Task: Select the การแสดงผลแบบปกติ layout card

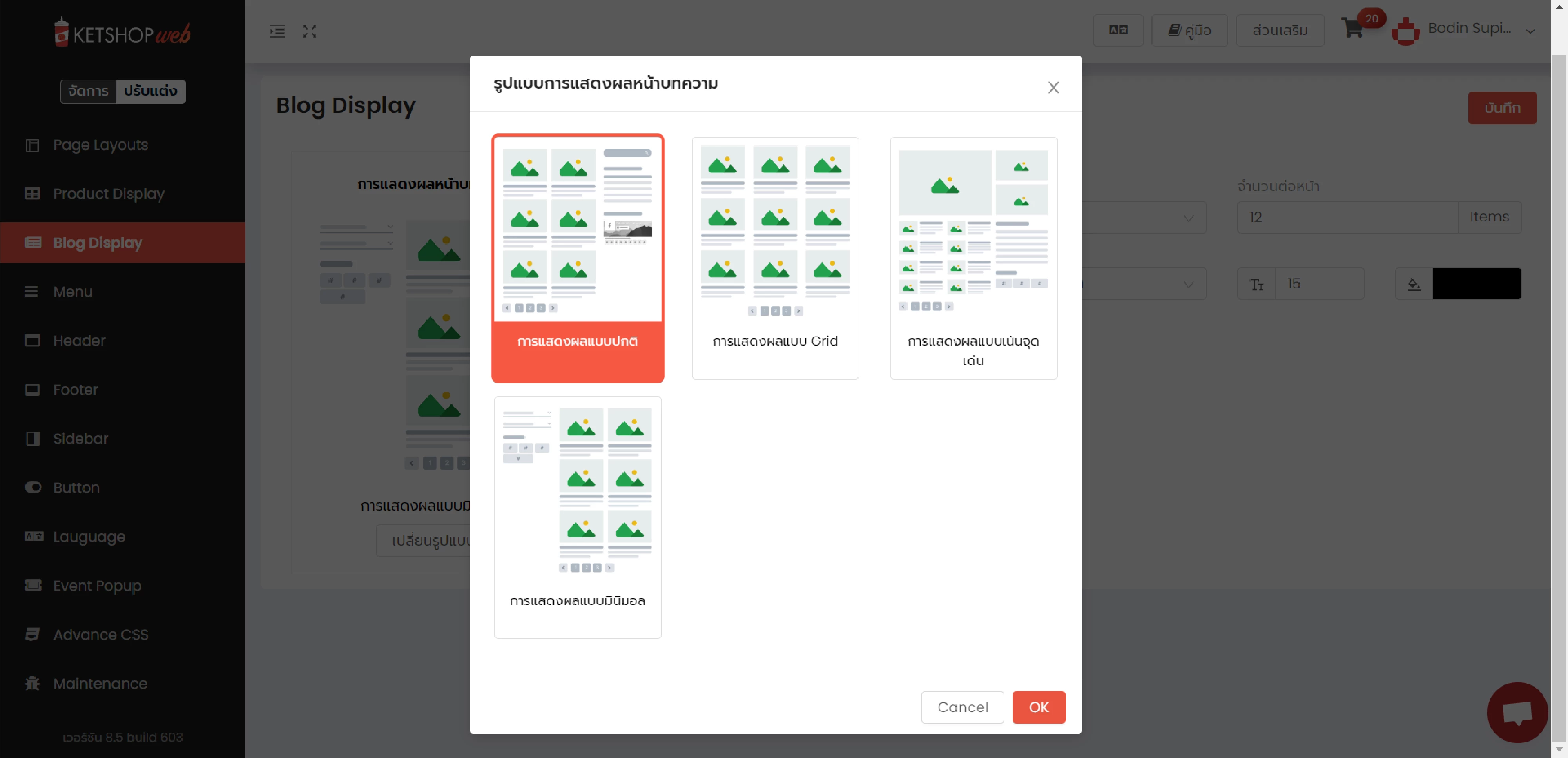Action: (578, 258)
